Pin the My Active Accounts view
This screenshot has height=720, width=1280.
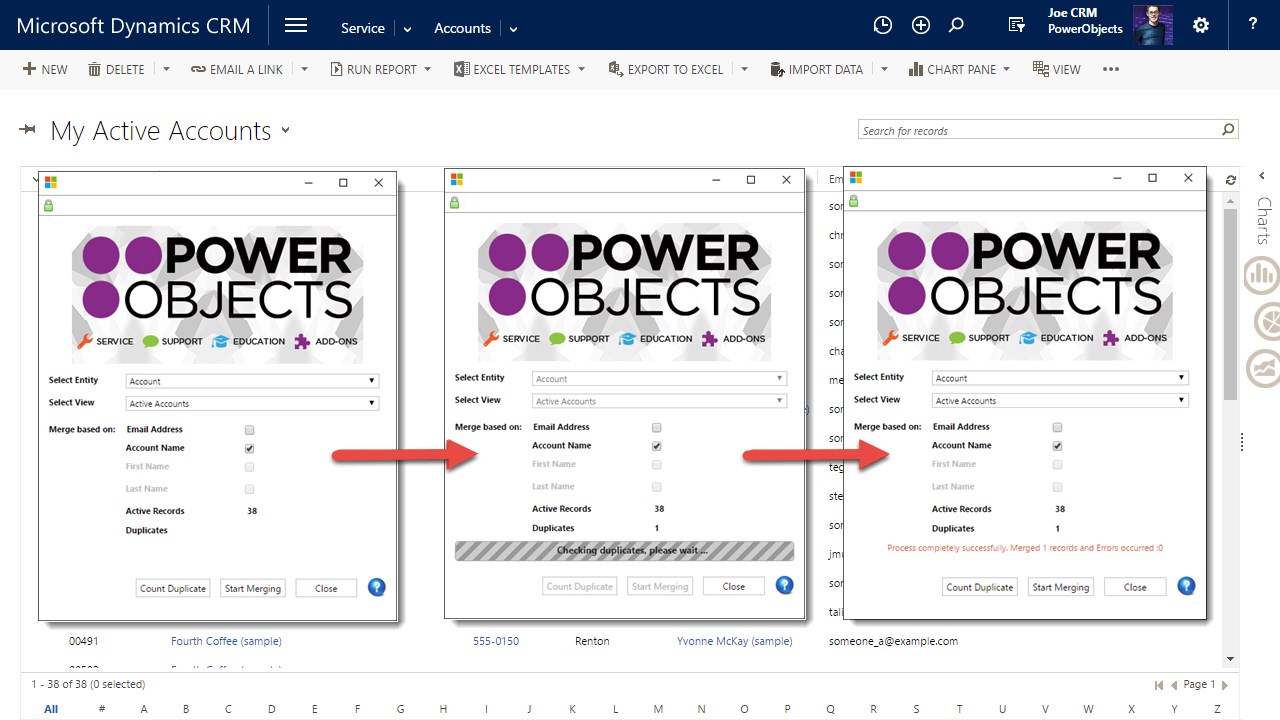click(x=28, y=130)
